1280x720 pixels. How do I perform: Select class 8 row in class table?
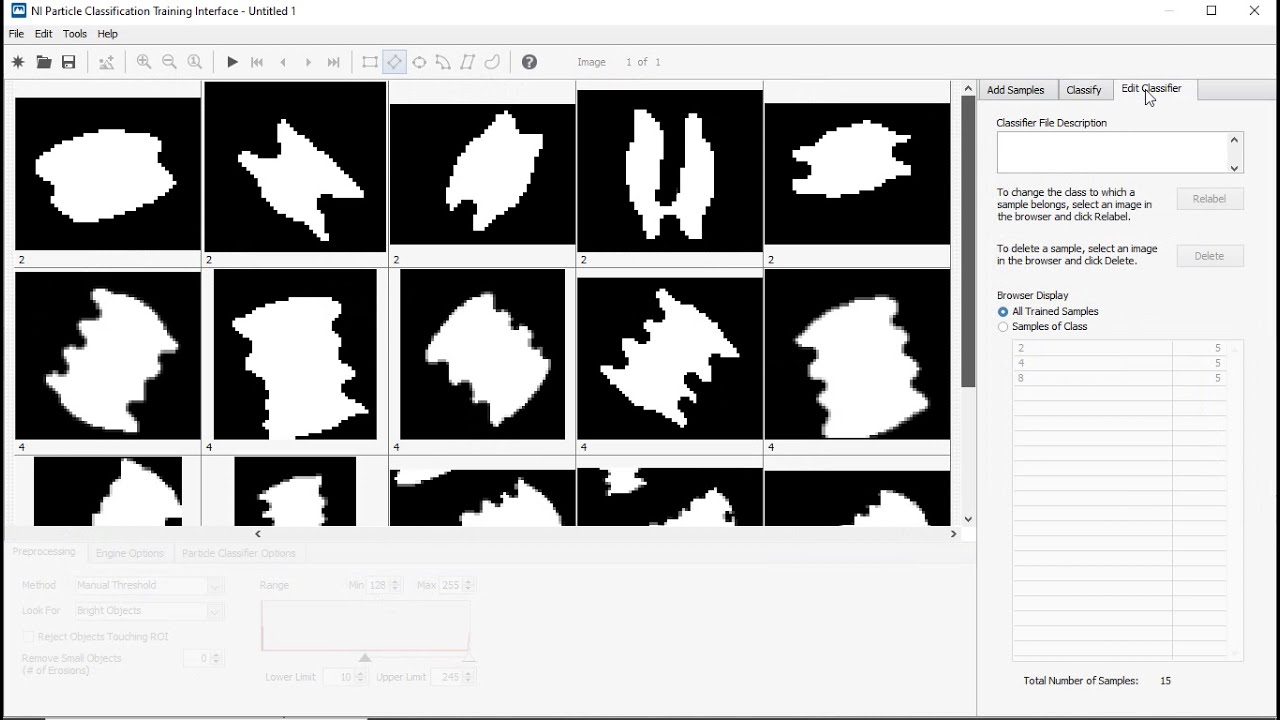click(1120, 378)
